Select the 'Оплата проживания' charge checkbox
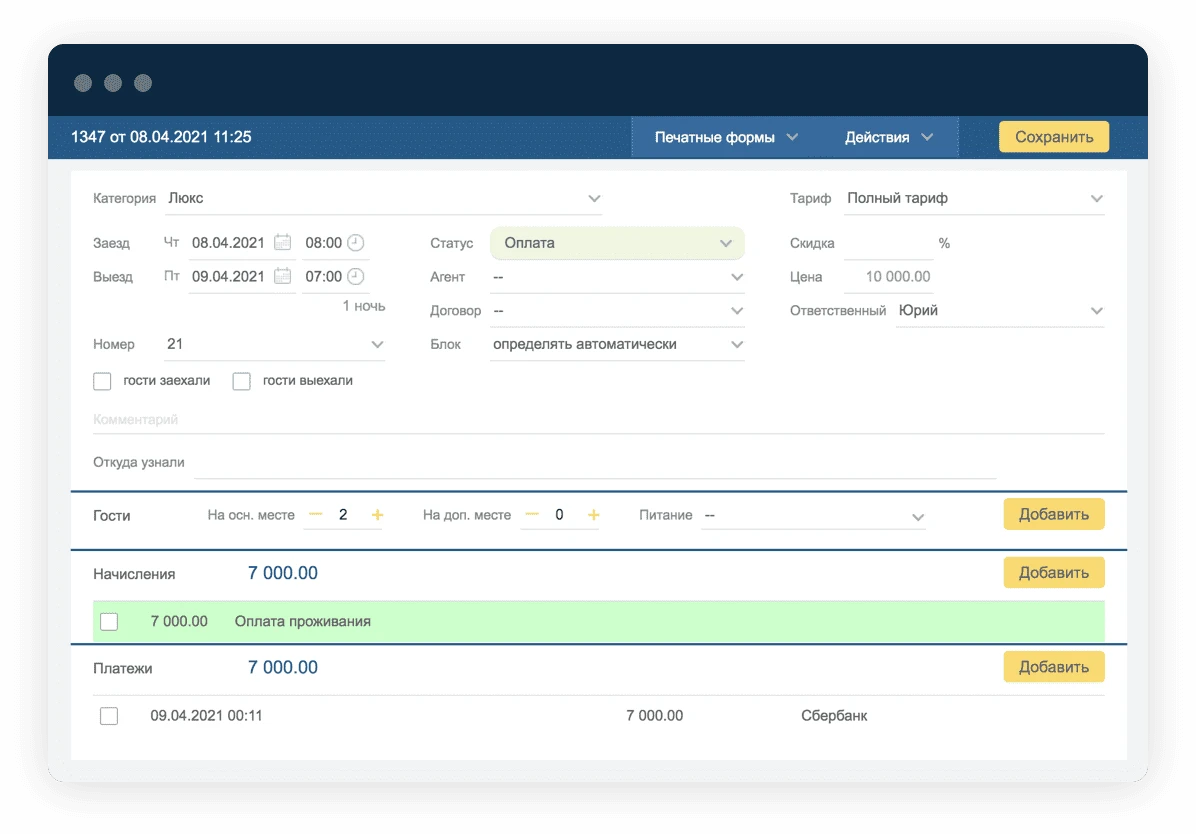 pos(109,622)
